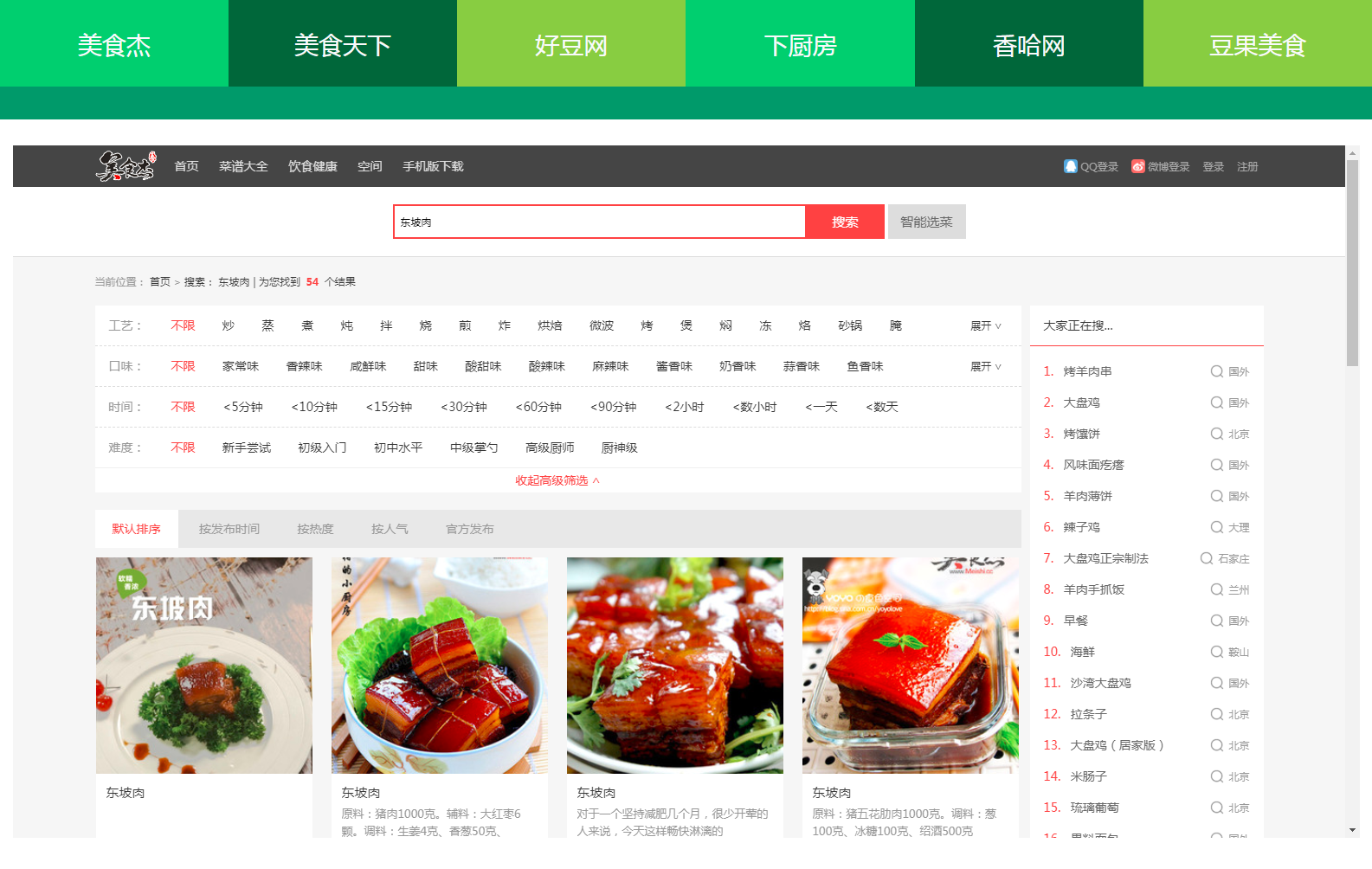
Task: Click scrollbar down arrow
Action: click(1352, 830)
